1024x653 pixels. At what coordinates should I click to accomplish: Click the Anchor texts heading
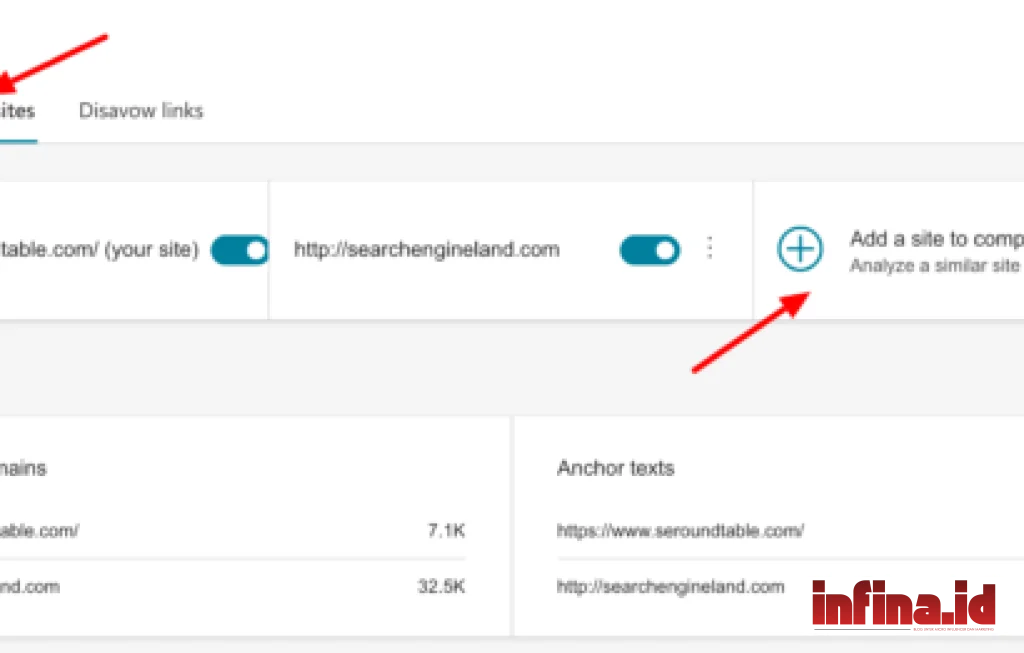[615, 468]
